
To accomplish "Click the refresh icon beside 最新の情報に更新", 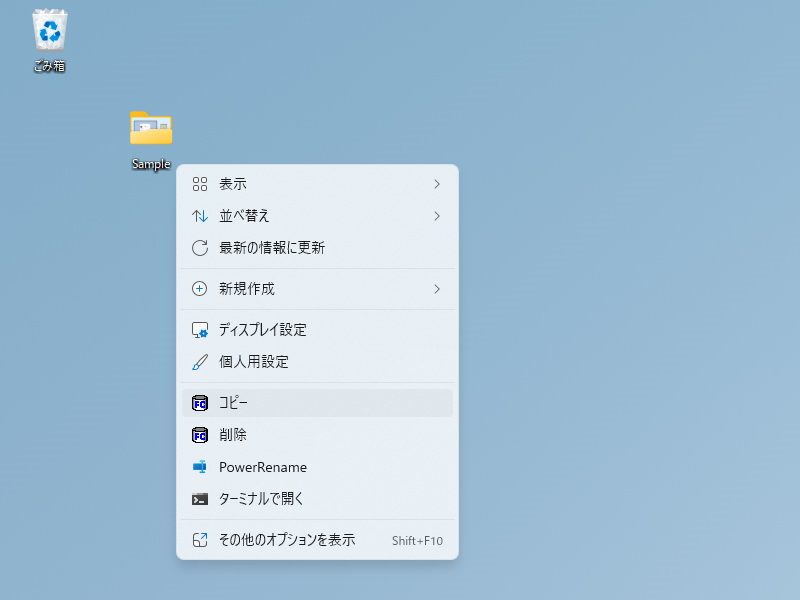I will point(200,248).
